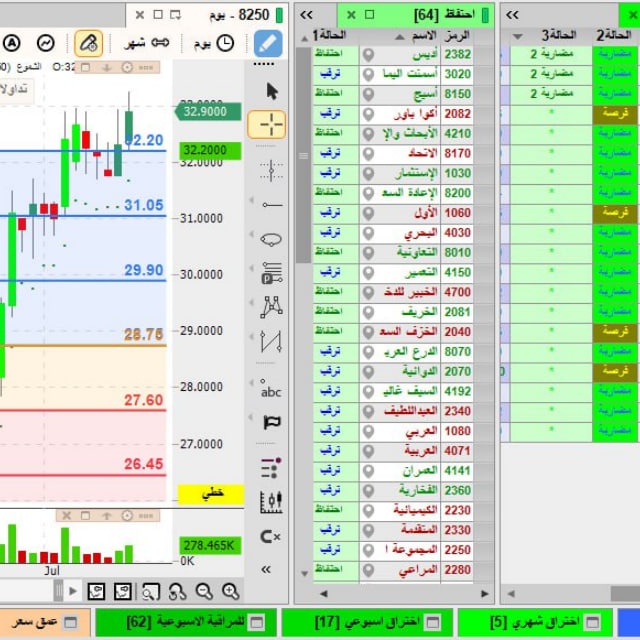Click the watchlist vertical scrollbar thumb
Screen dimensions: 640x640
303,155
